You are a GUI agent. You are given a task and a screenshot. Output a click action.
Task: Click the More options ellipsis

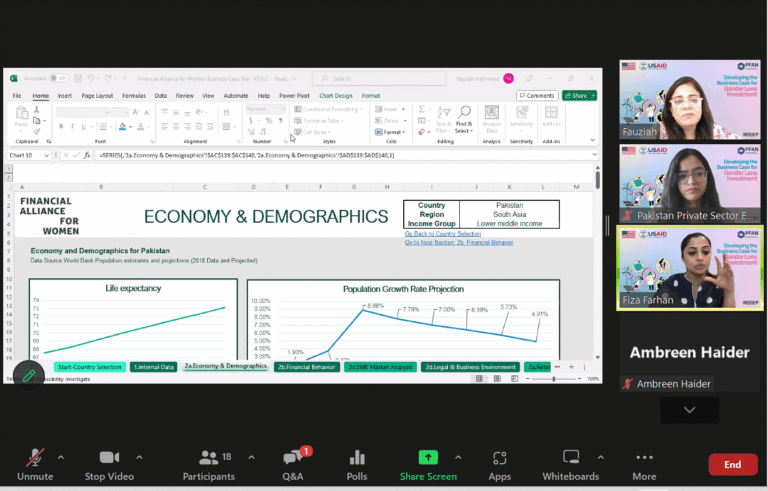pos(644,458)
